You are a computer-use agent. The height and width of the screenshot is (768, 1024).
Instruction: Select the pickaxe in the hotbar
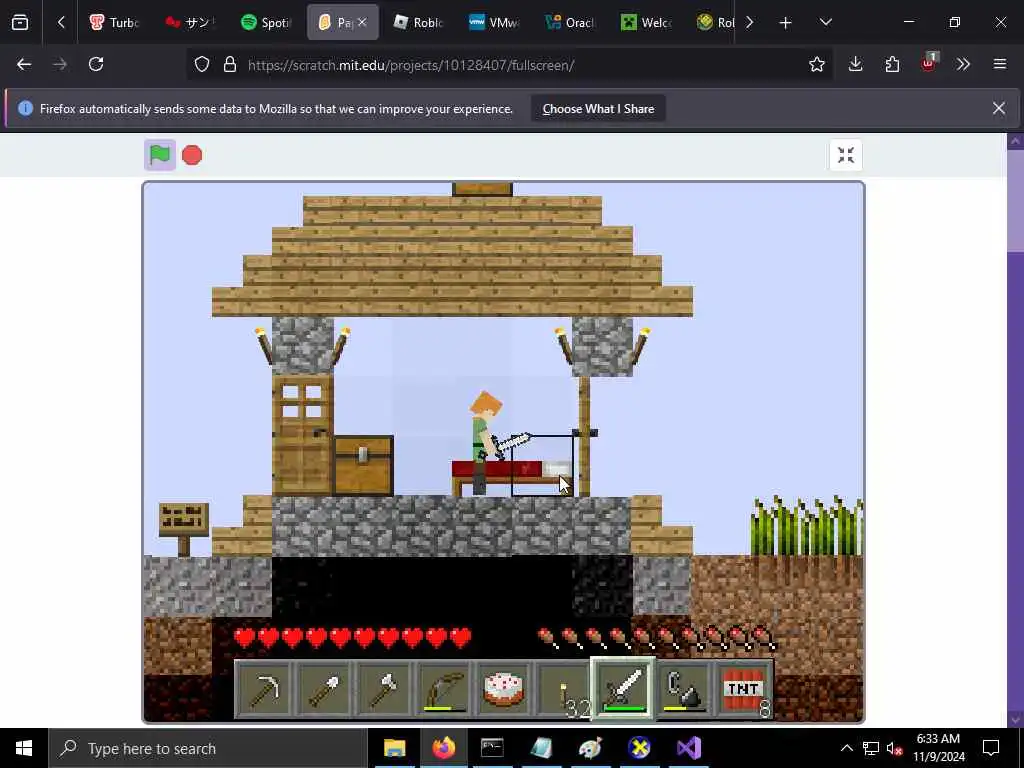tap(264, 689)
